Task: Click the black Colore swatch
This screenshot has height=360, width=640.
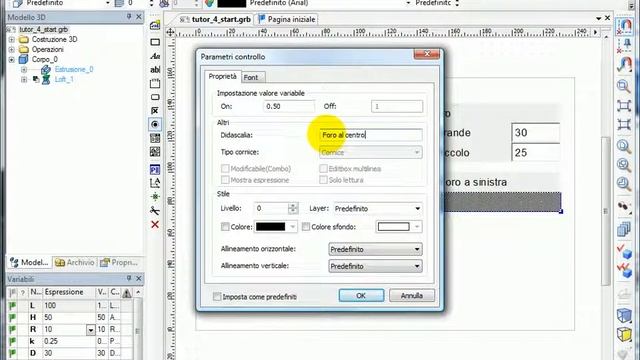Action: pos(270,227)
